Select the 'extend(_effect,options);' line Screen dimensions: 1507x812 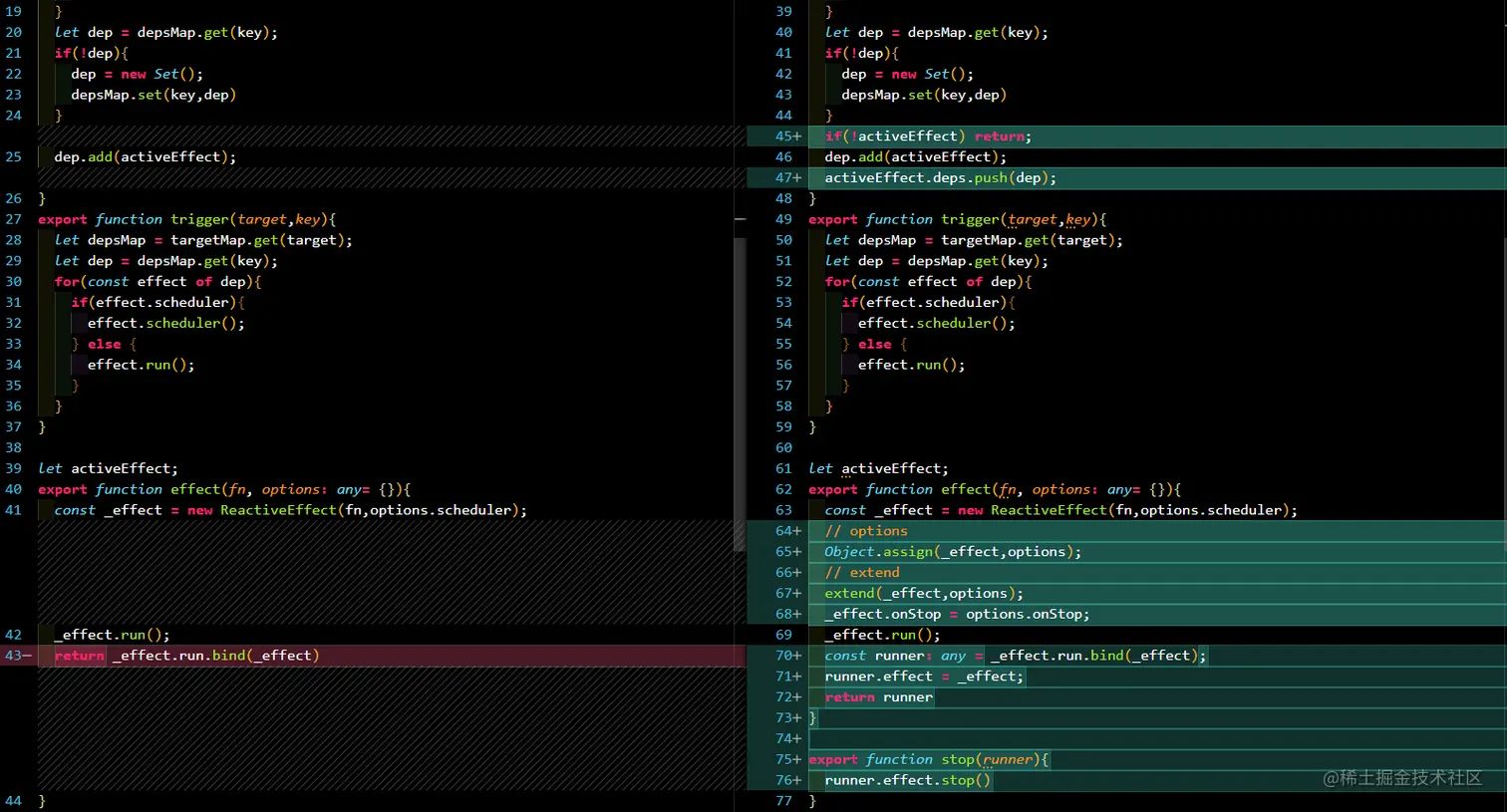point(923,594)
